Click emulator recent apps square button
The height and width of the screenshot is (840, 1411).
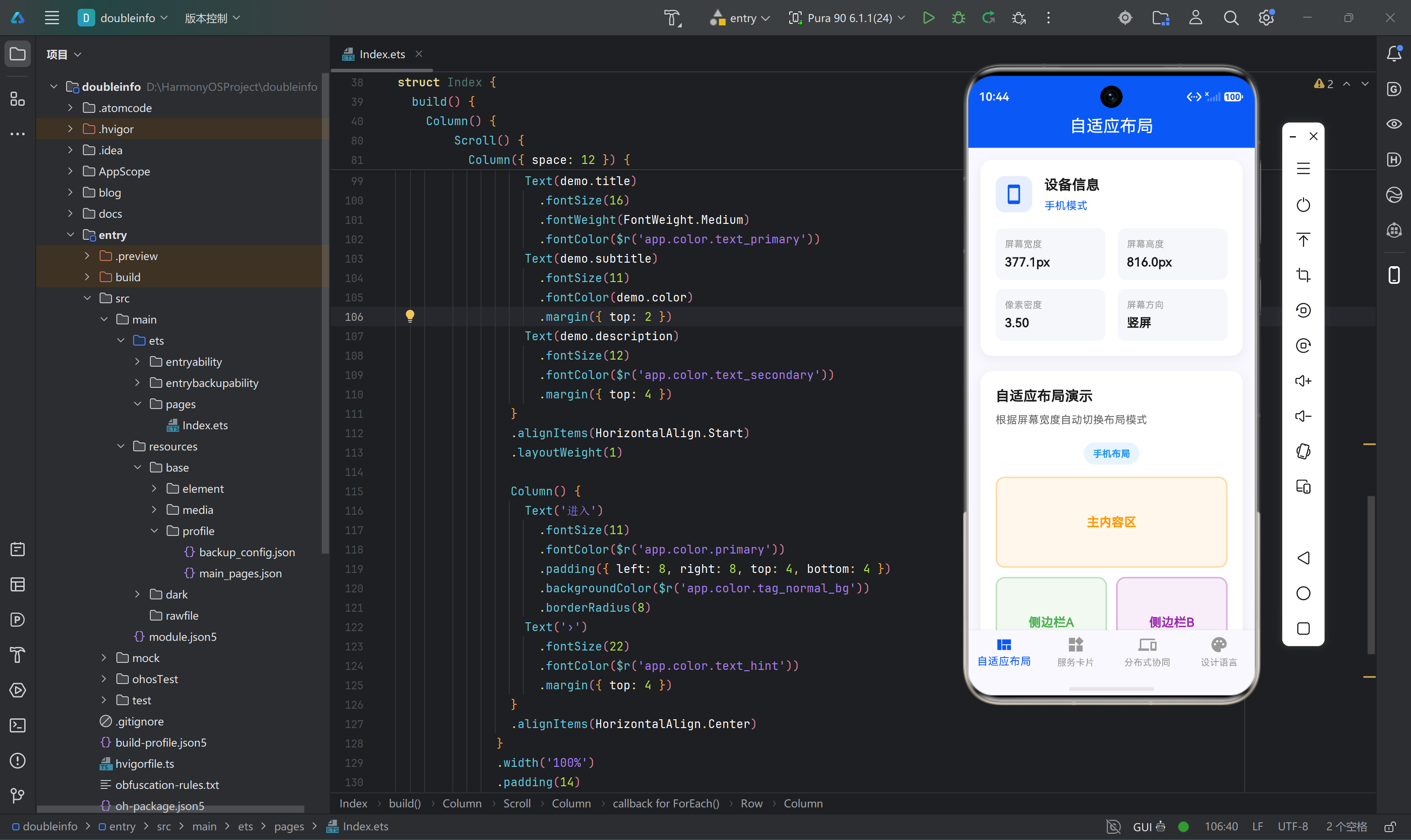pyautogui.click(x=1303, y=628)
